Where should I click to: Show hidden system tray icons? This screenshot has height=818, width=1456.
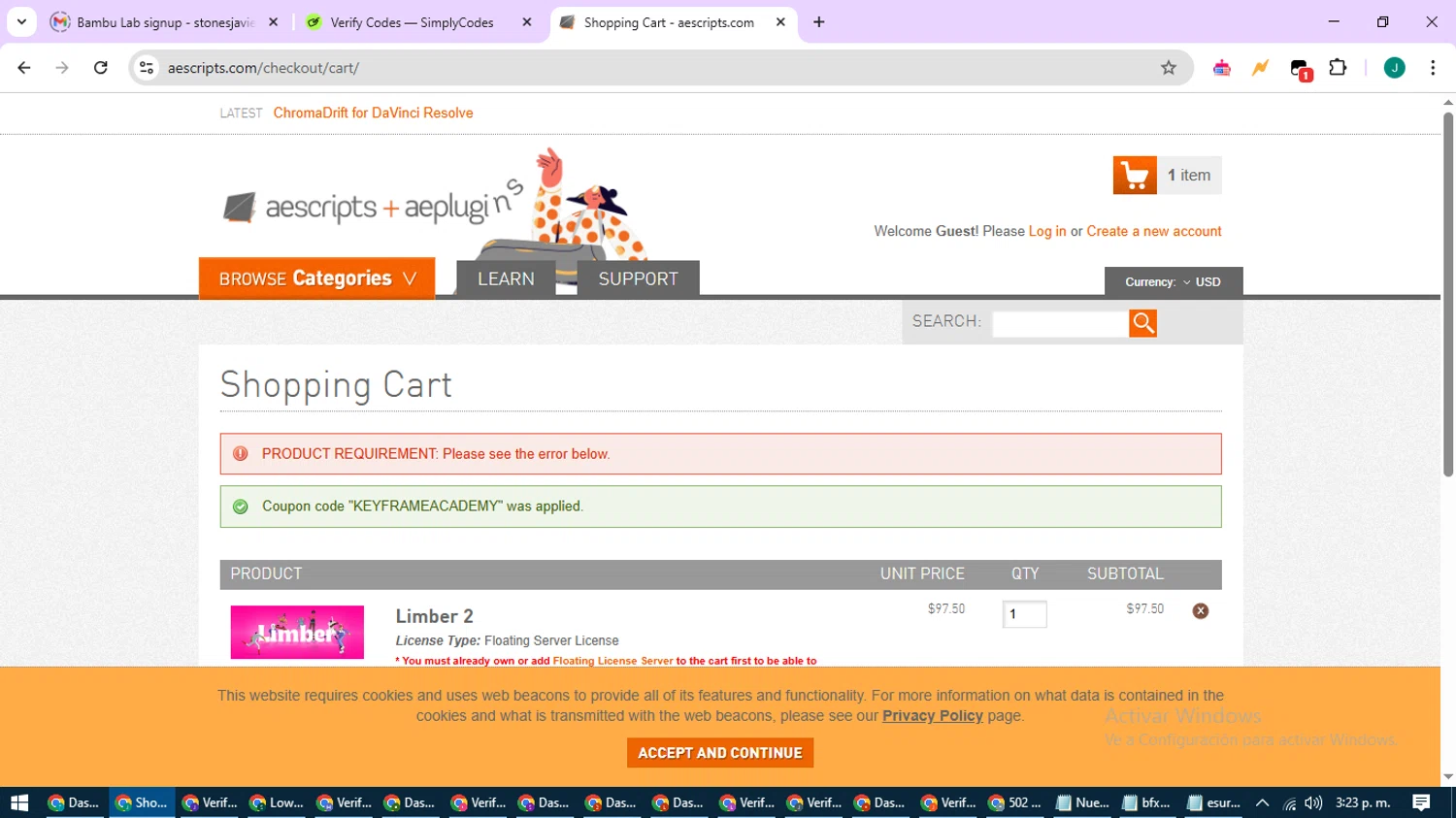(1262, 802)
